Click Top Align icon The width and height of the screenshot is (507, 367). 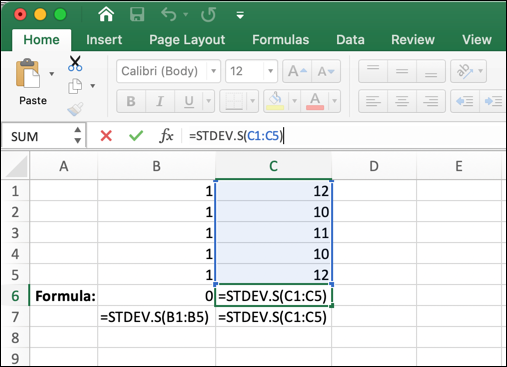click(x=373, y=71)
